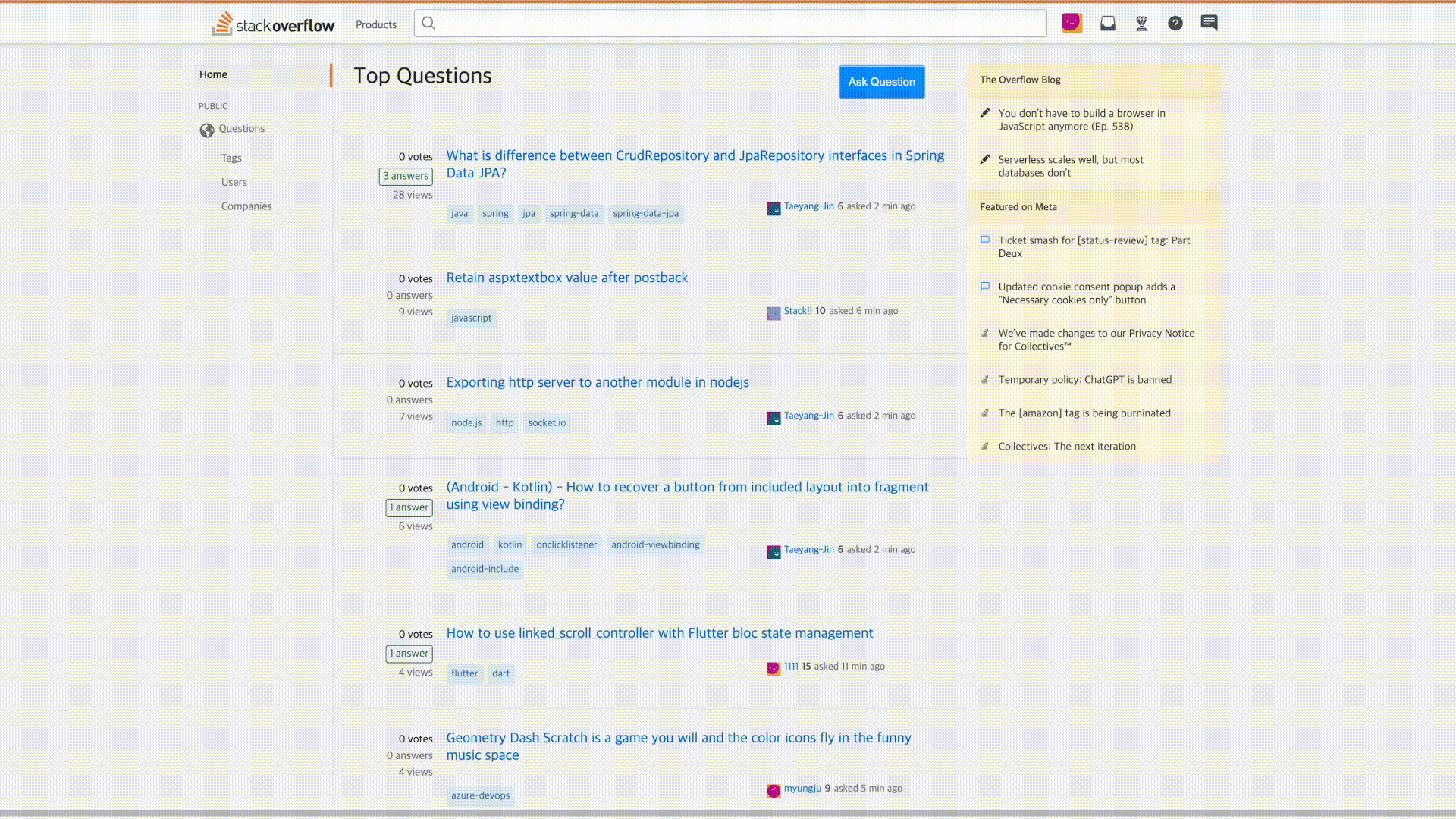The width and height of the screenshot is (1456, 819).
Task: Open 'Temporary policy: ChatGPT is banned' meta post
Action: 1084,380
